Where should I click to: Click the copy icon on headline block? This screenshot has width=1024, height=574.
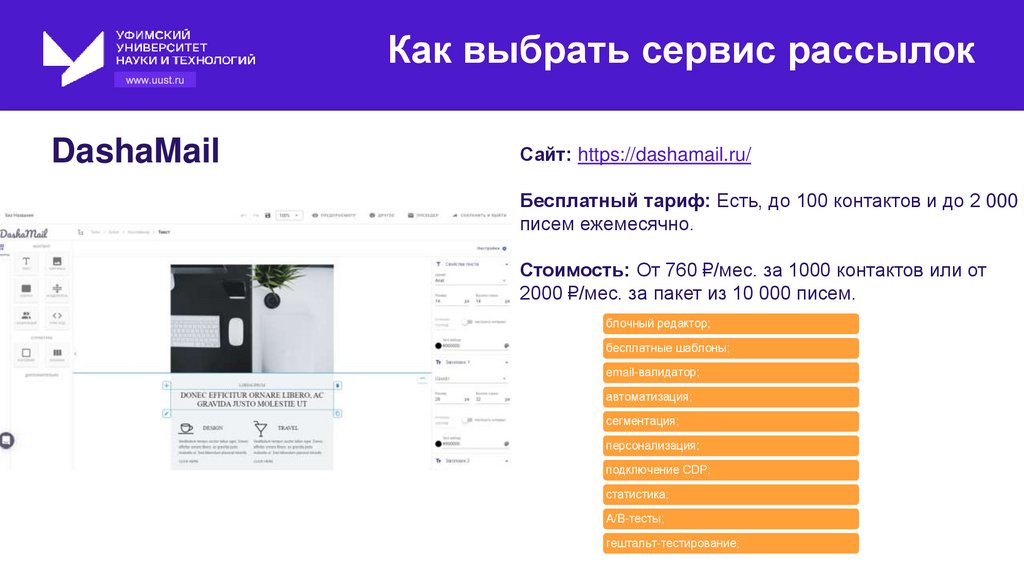coord(338,413)
